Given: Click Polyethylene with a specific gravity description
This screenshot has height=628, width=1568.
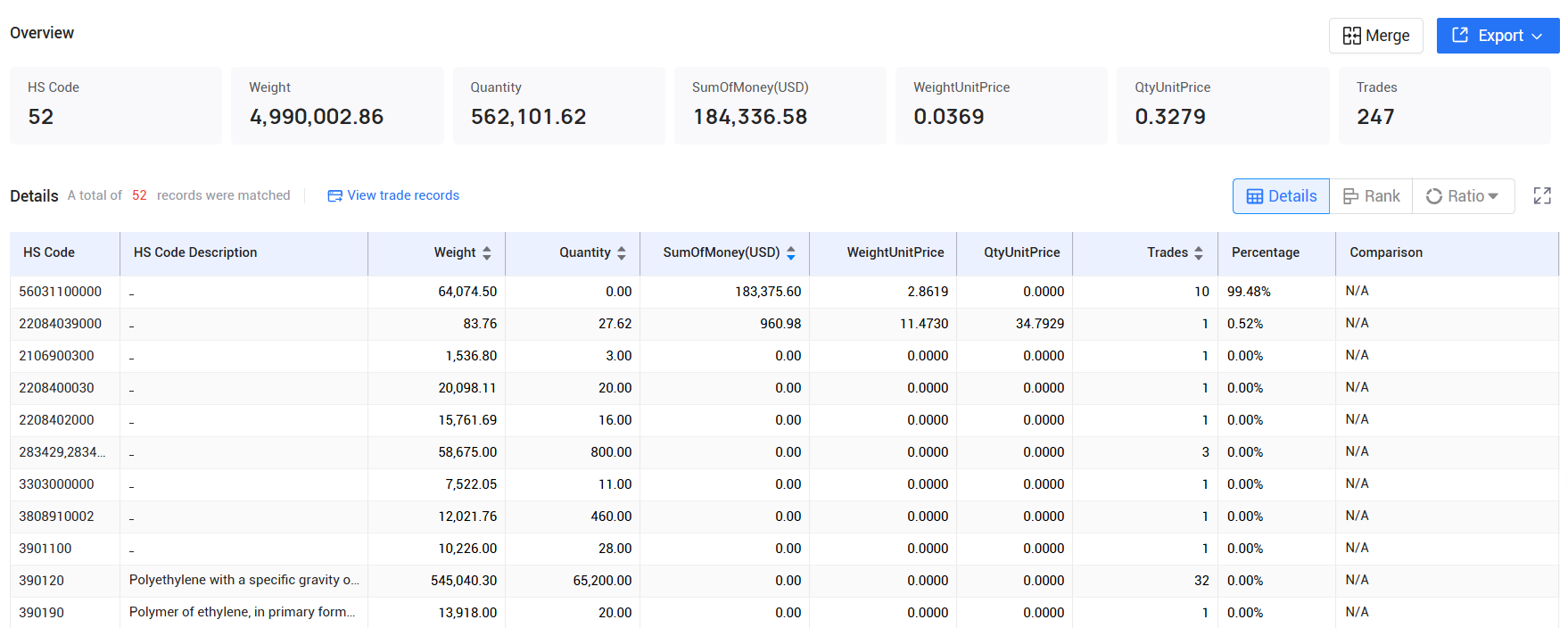Looking at the screenshot, I should pyautogui.click(x=244, y=581).
